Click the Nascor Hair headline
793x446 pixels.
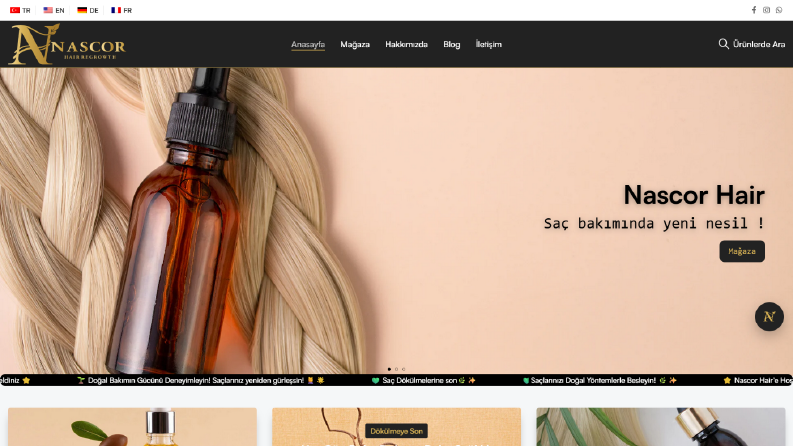pos(694,195)
